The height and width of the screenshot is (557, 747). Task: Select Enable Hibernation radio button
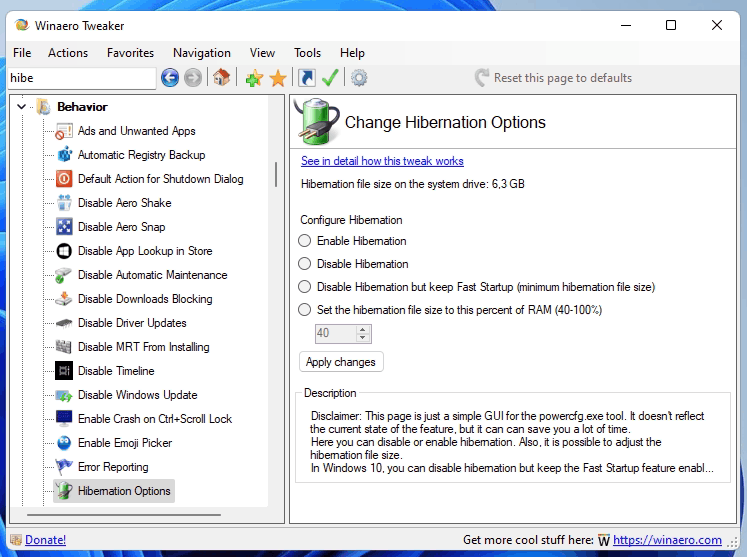(x=304, y=241)
